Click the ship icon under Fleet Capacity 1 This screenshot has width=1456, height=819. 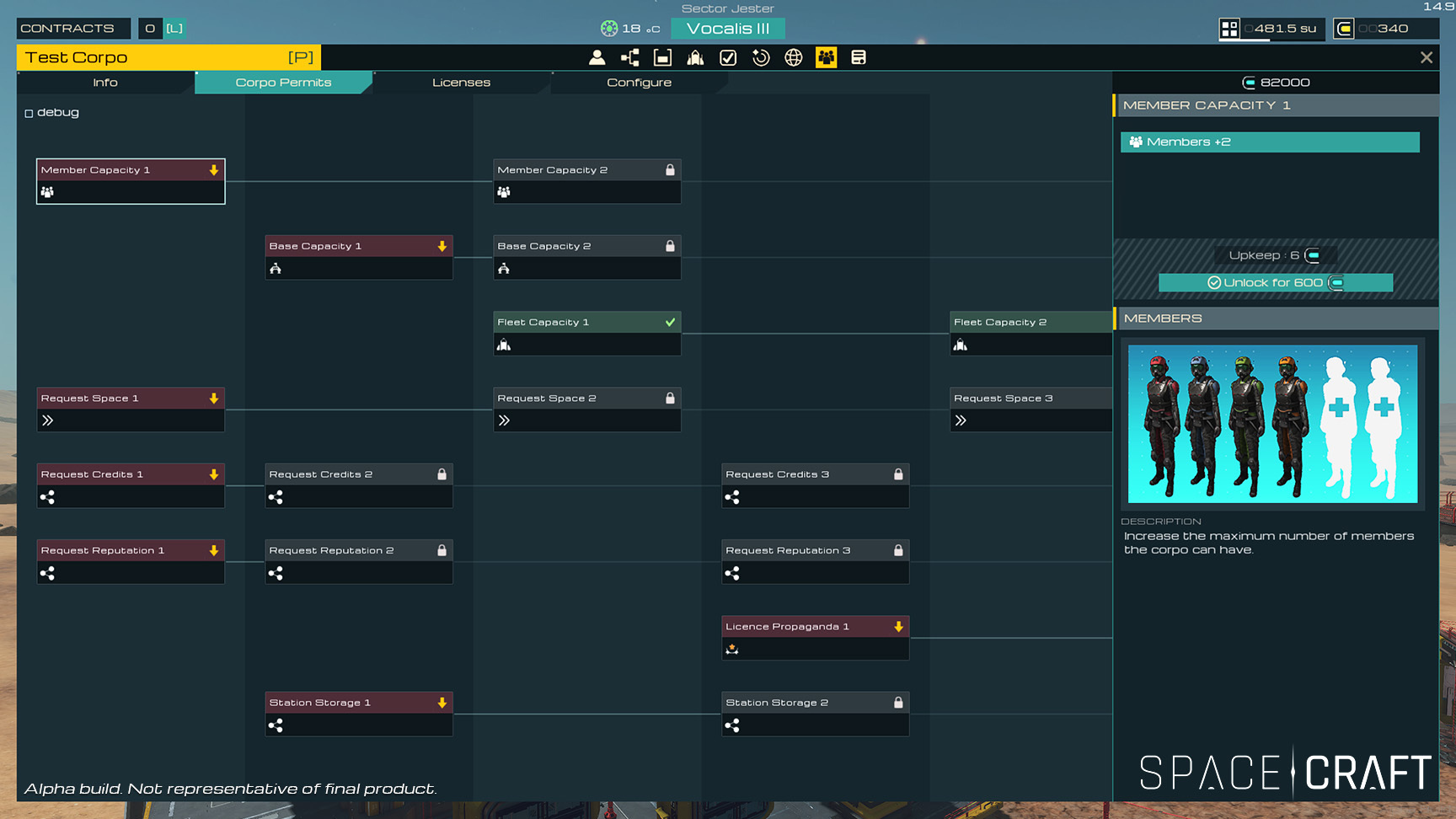click(x=504, y=345)
